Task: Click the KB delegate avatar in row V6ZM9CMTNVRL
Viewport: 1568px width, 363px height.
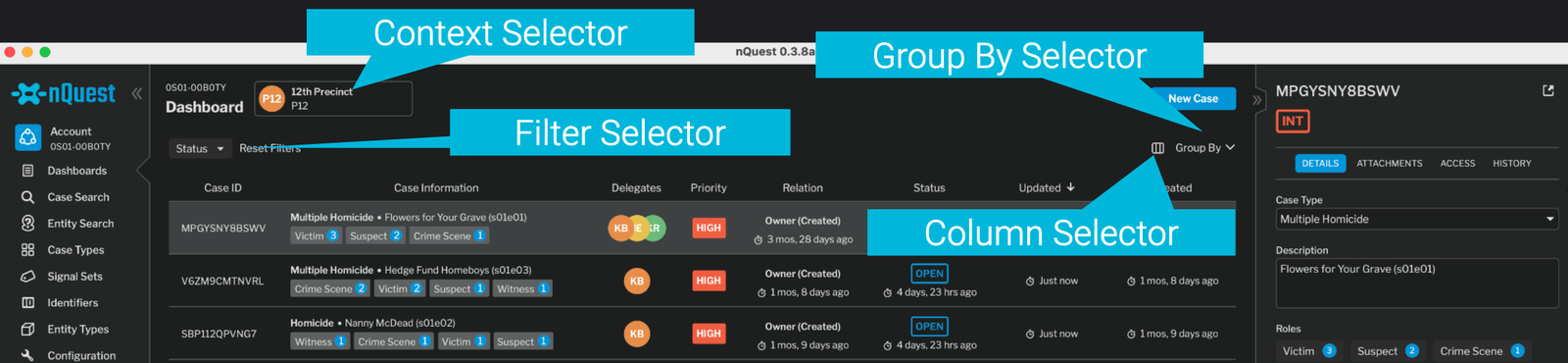Action: (637, 281)
